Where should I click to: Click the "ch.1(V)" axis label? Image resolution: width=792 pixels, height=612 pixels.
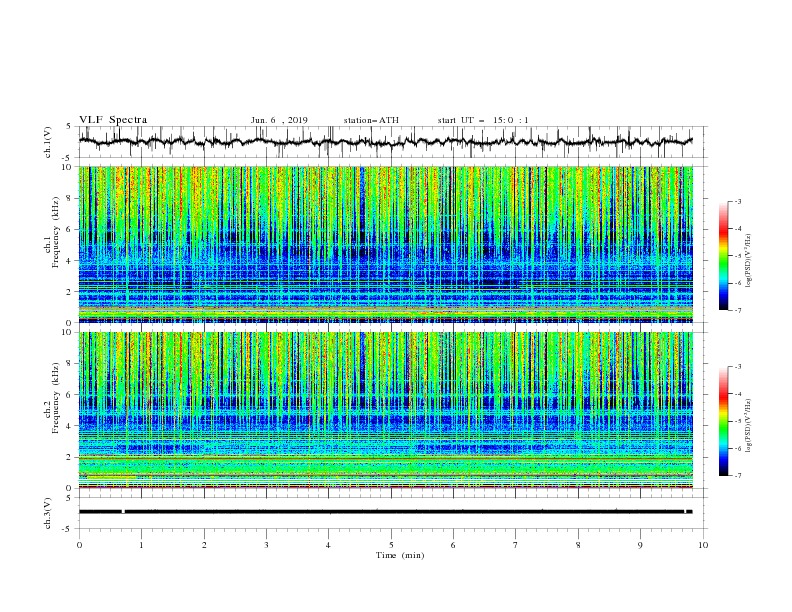pyautogui.click(x=48, y=142)
